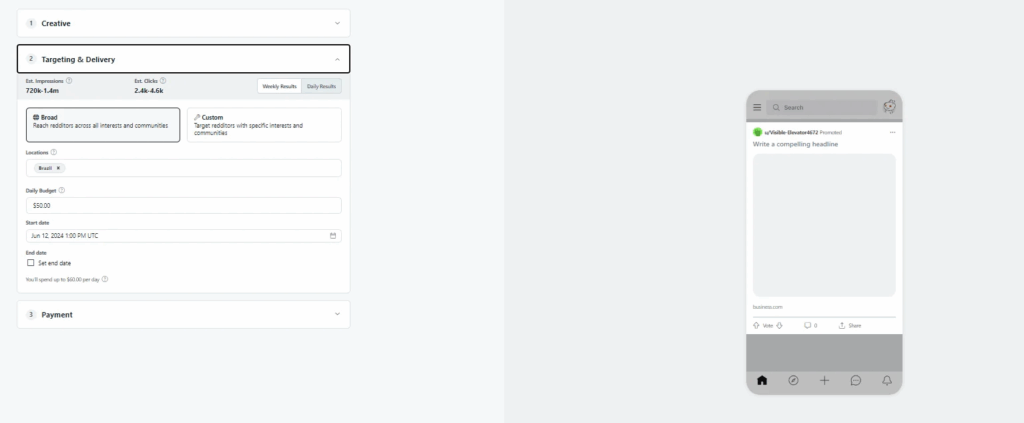The image size is (1024, 423).
Task: Switch to the Daily Results tab
Action: pyautogui.click(x=321, y=86)
